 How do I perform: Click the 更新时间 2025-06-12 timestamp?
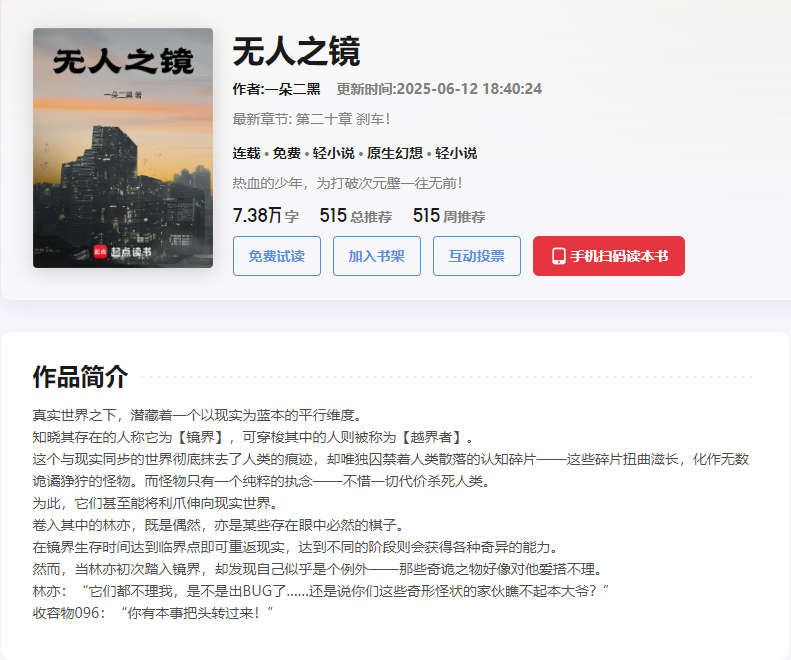click(439, 89)
